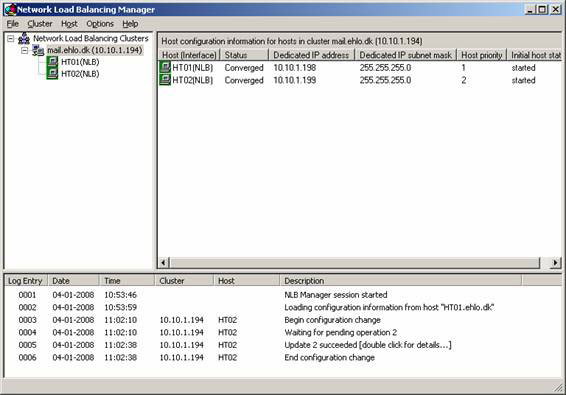Click the mail.ehlo.dk cluster icon in tree
566x395 pixels.
click(x=38, y=50)
